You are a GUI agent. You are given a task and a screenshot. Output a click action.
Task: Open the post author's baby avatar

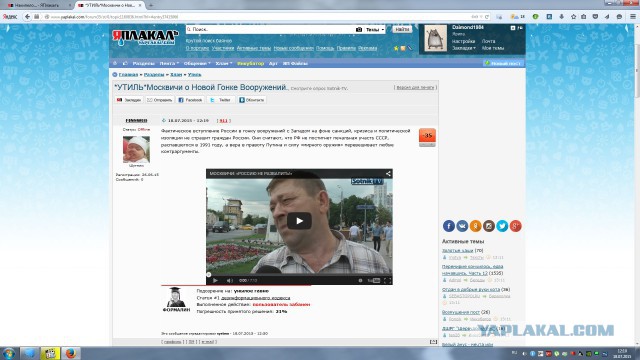[136, 149]
